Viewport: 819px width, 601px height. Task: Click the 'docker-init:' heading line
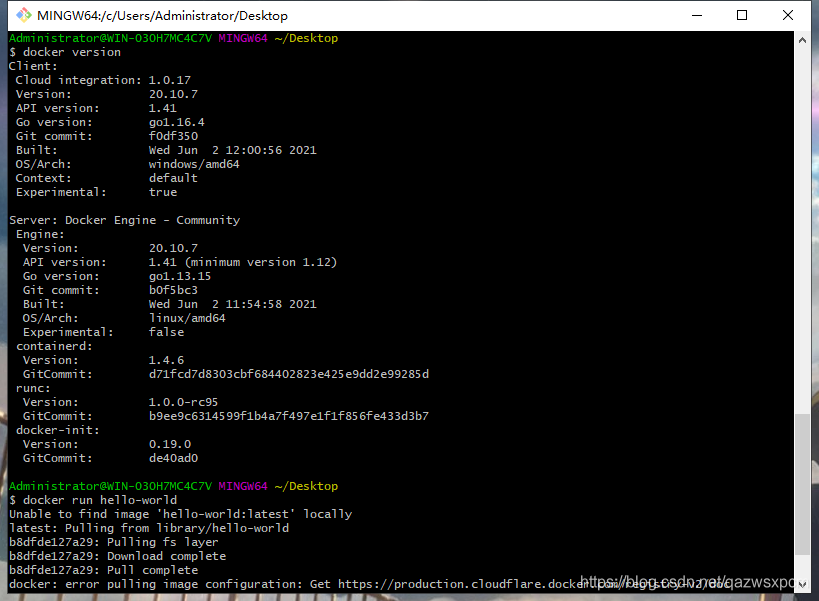pos(57,430)
